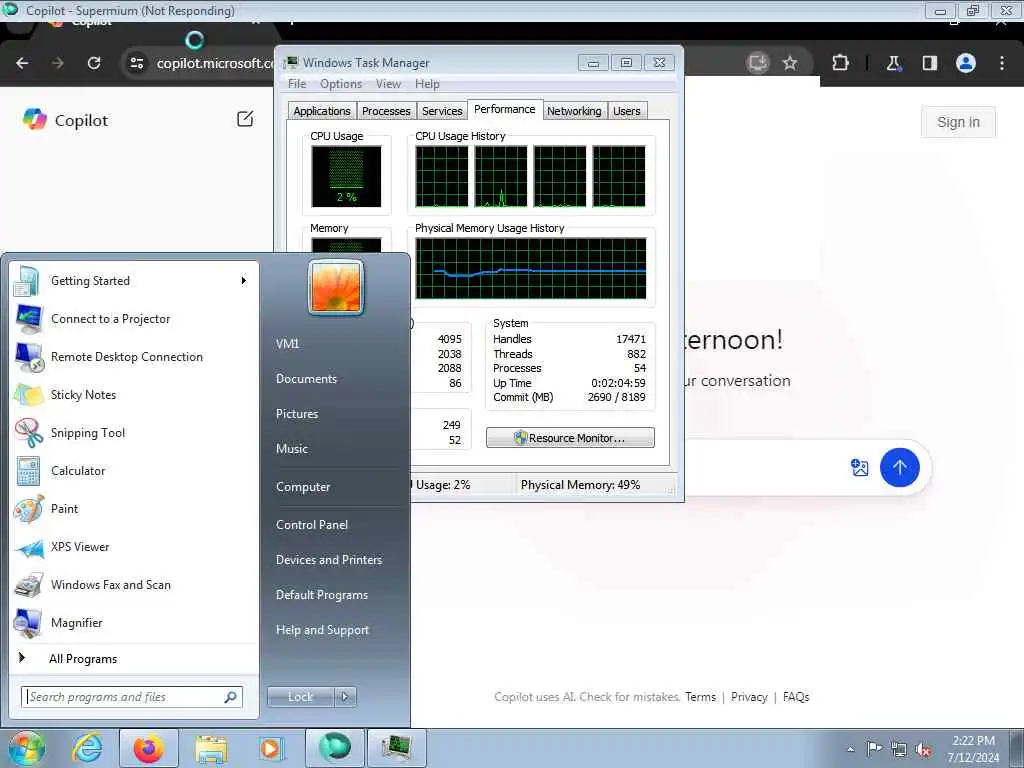This screenshot has height=768, width=1024.
Task: Switch to the Processes tab
Action: [386, 111]
